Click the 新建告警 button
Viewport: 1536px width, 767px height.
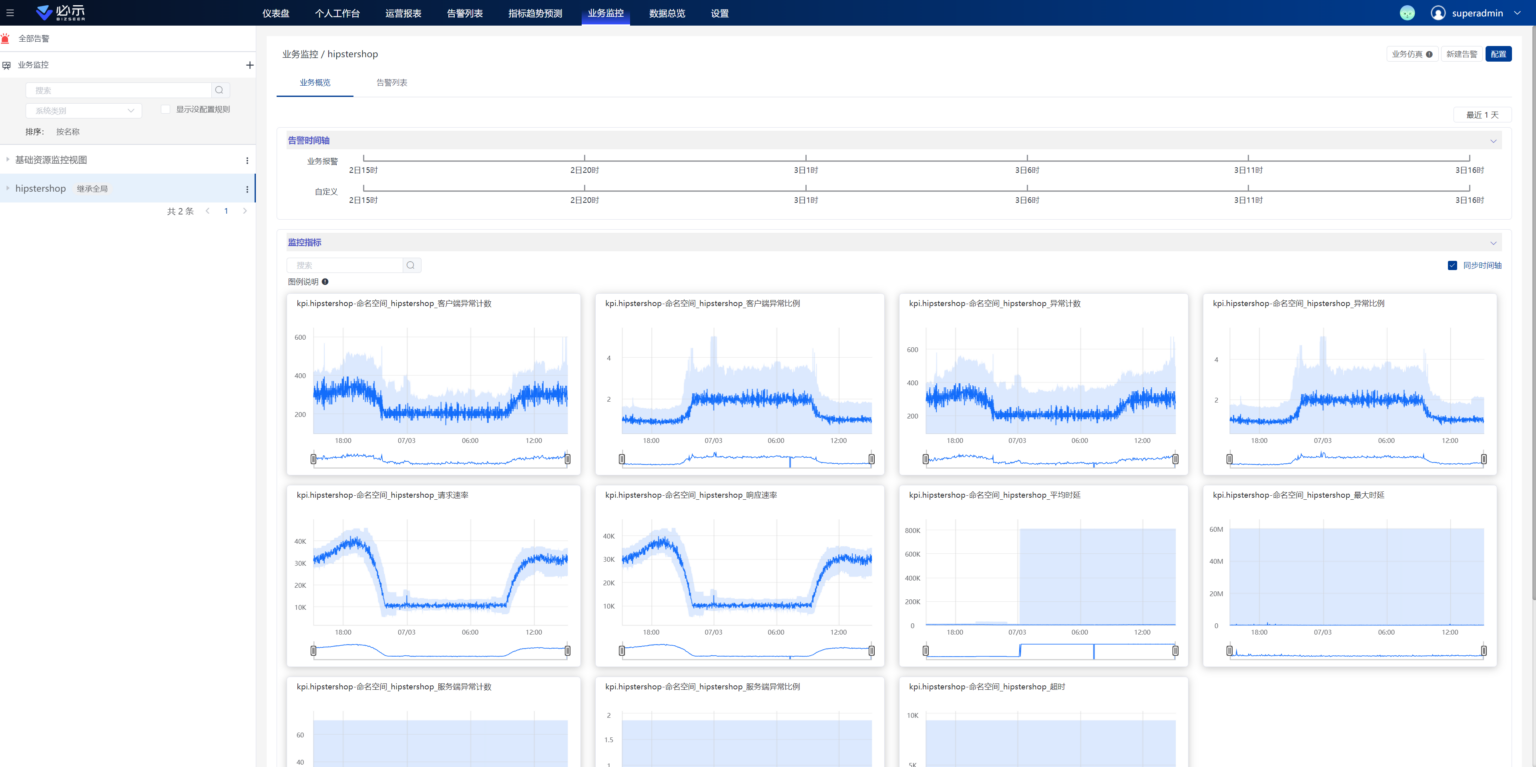[x=1462, y=53]
